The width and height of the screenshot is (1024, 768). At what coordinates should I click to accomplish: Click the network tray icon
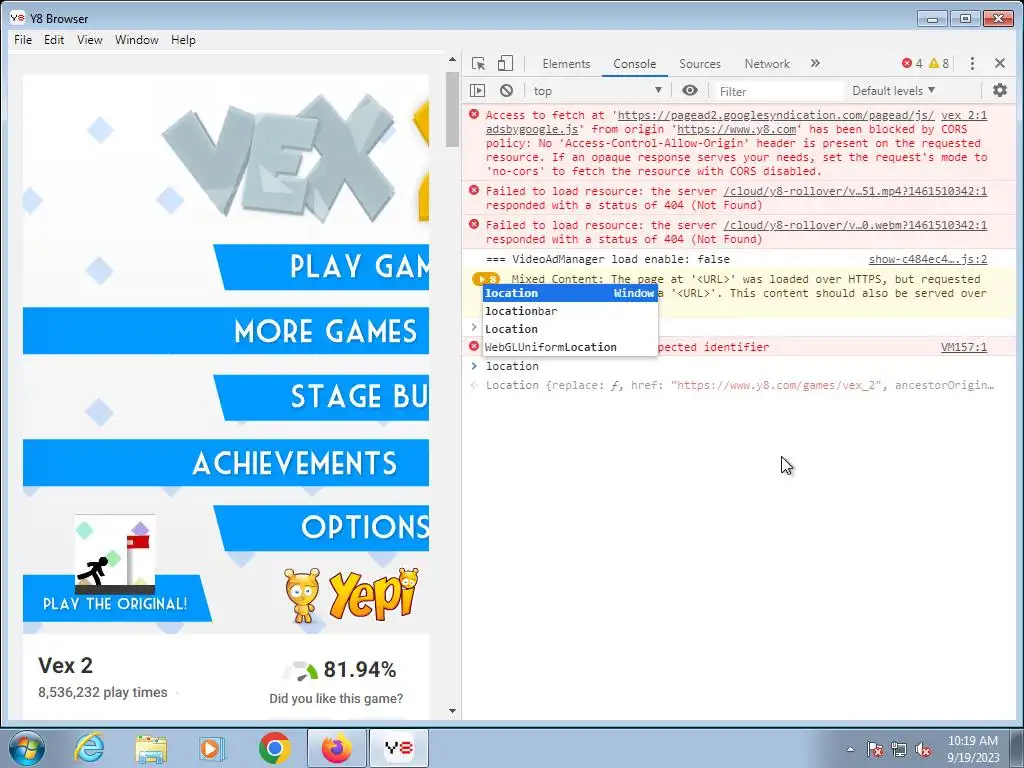click(899, 749)
